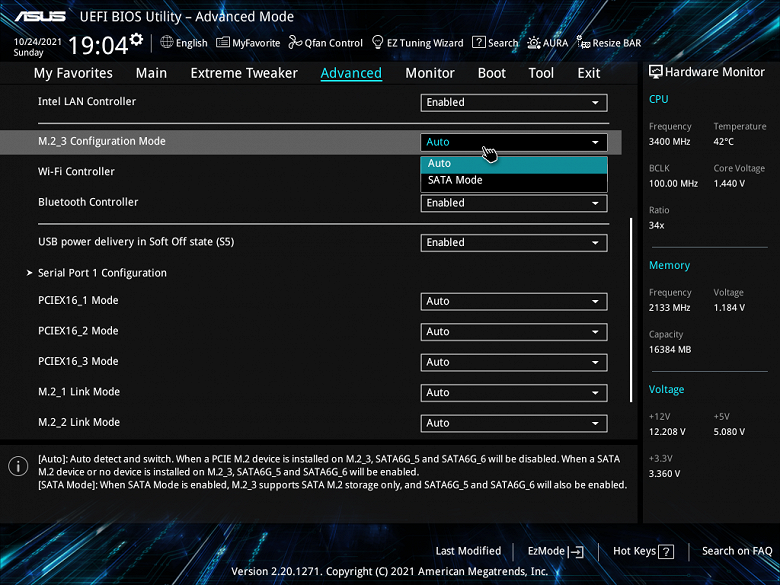Screen dimensions: 780x585
Task: Open MyFavorite list icon
Action: click(x=222, y=42)
